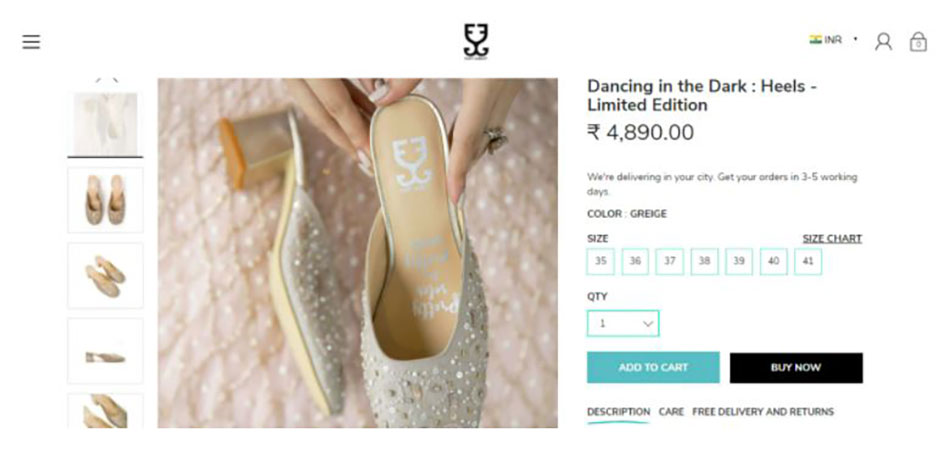Open the hamburger navigation menu
Screen dimensions: 950x449
point(31,42)
